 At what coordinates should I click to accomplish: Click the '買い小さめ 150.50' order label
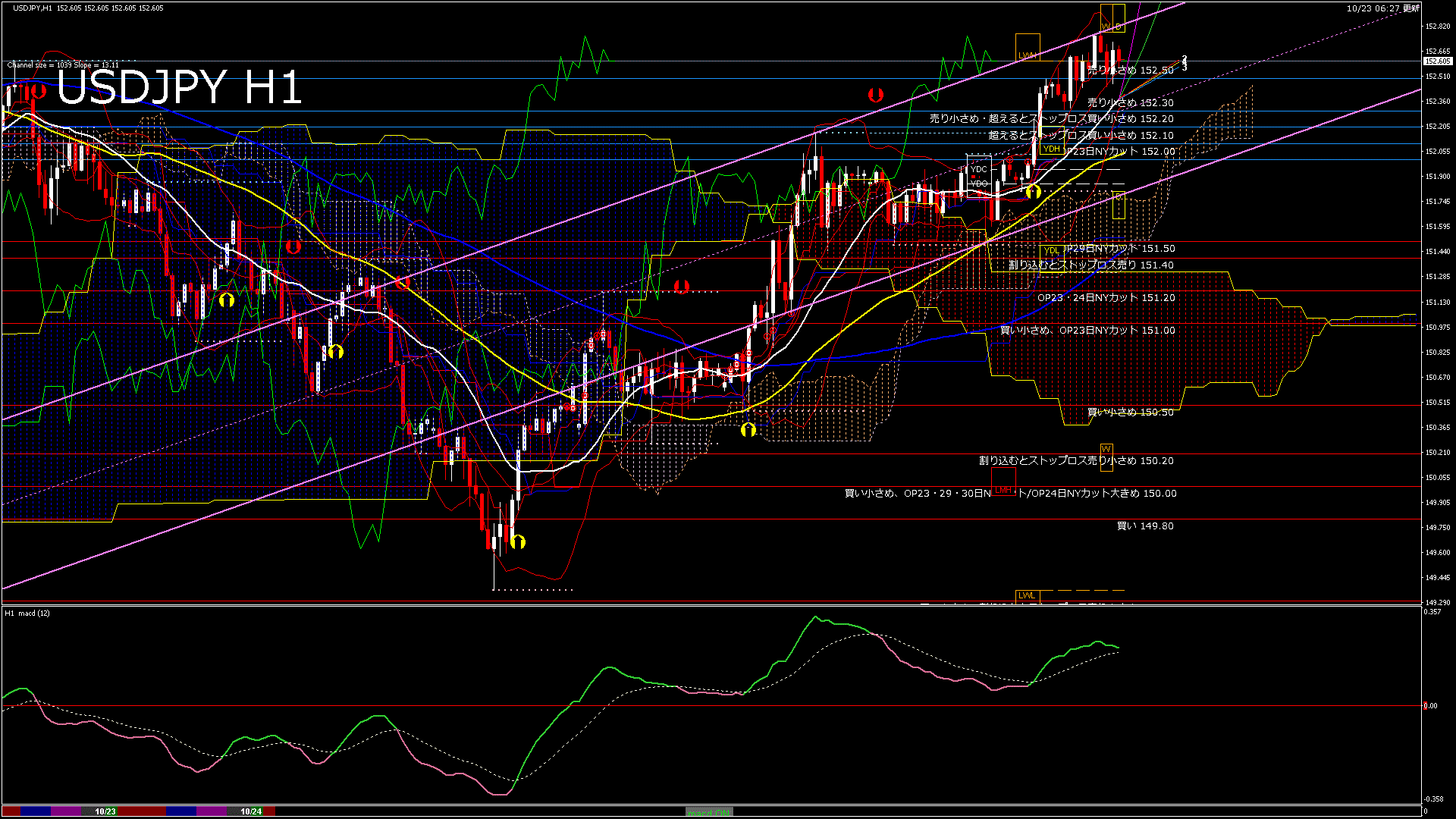pyautogui.click(x=1130, y=413)
